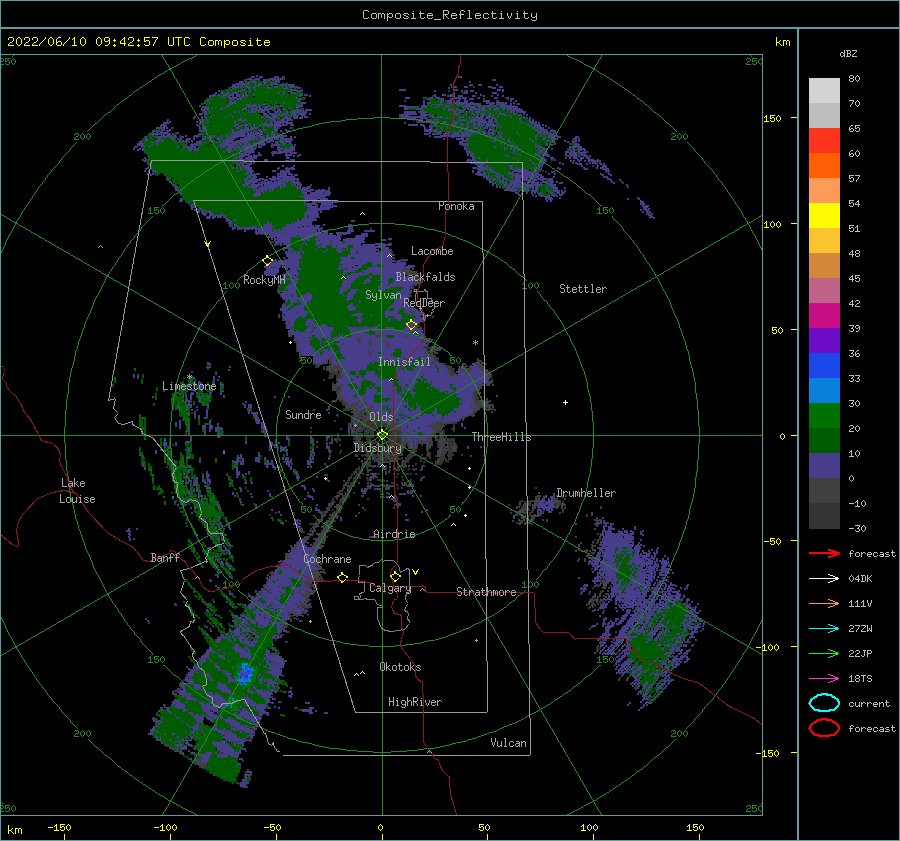Click the 18TS legend label

(x=860, y=679)
